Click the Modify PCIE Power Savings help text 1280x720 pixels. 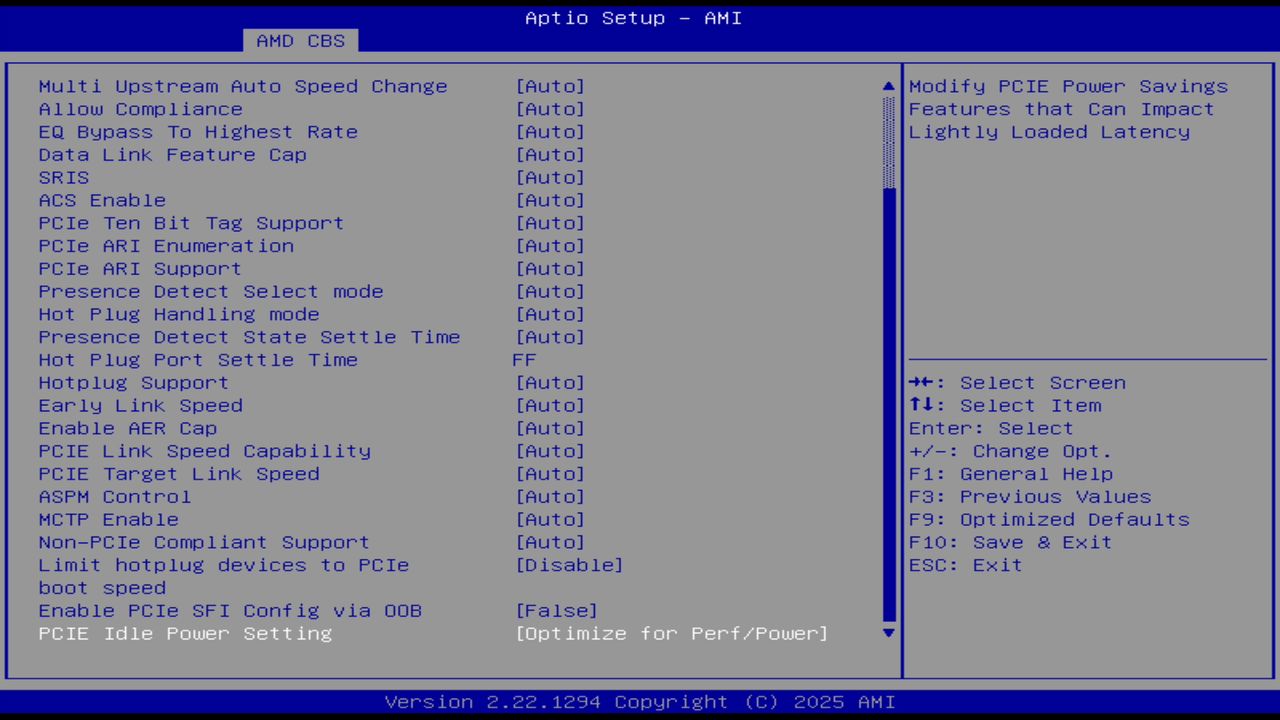[x=1068, y=109]
